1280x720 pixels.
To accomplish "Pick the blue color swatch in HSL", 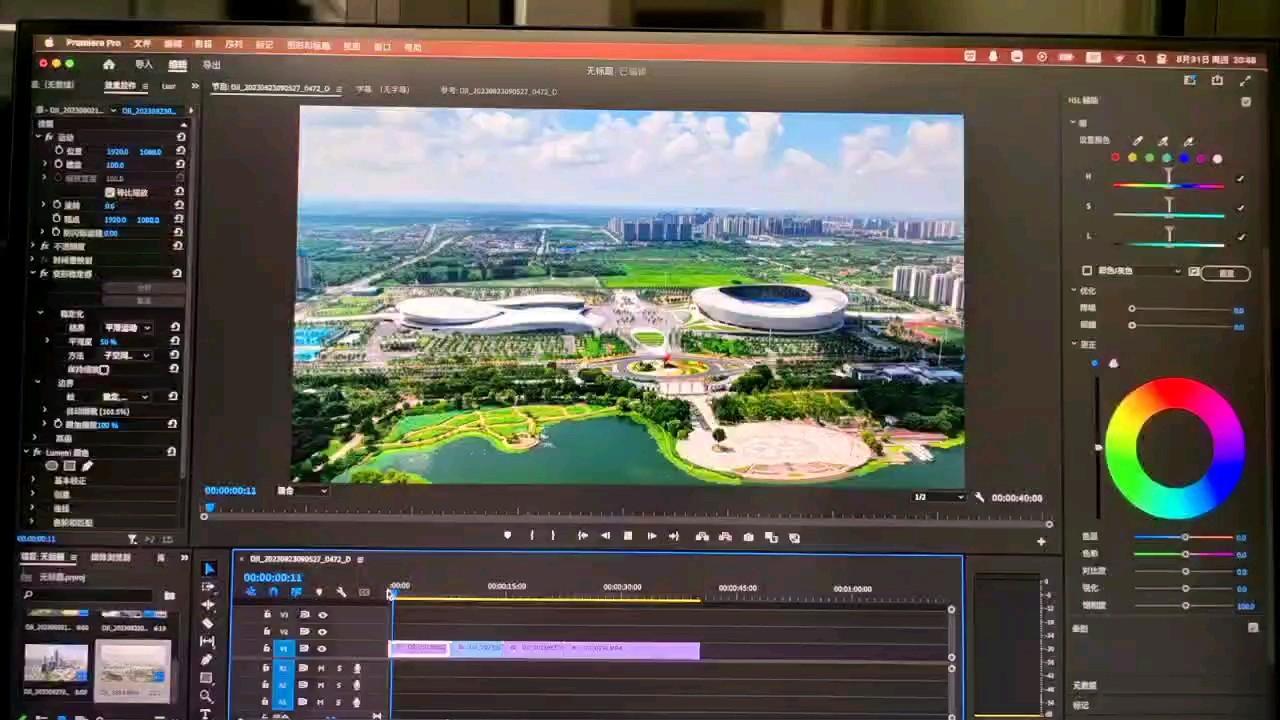I will click(x=1184, y=158).
